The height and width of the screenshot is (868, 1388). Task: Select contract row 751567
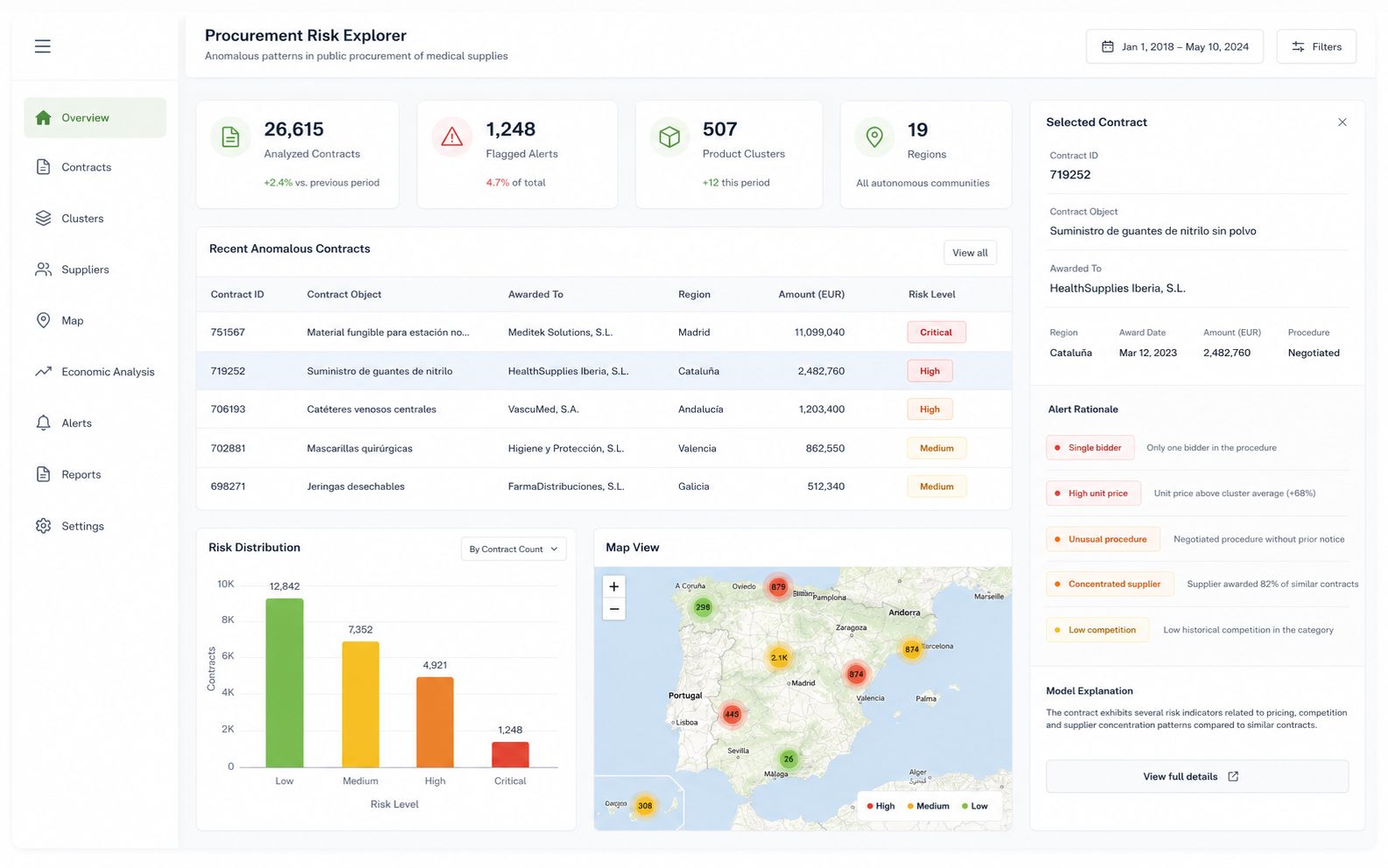pyautogui.click(x=604, y=332)
